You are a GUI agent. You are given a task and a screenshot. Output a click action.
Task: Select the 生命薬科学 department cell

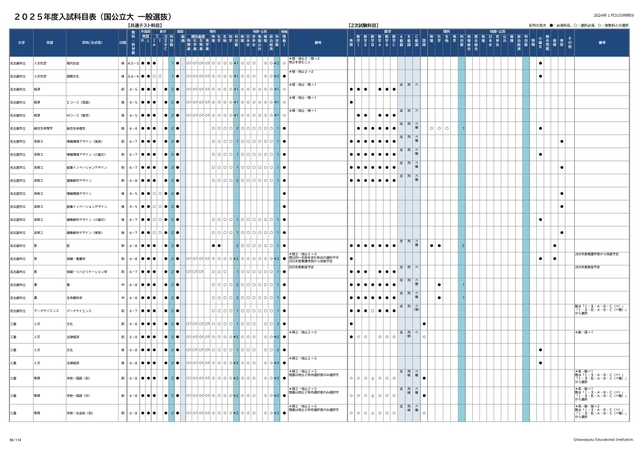click(x=76, y=296)
